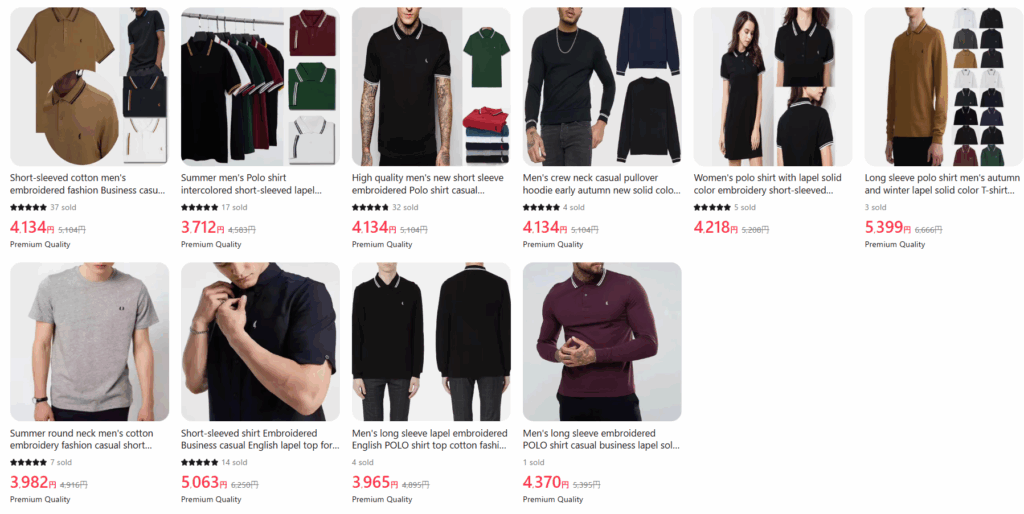1024x514 pixels.
Task: Click the star rating beside '37 sold'
Action: [28, 208]
